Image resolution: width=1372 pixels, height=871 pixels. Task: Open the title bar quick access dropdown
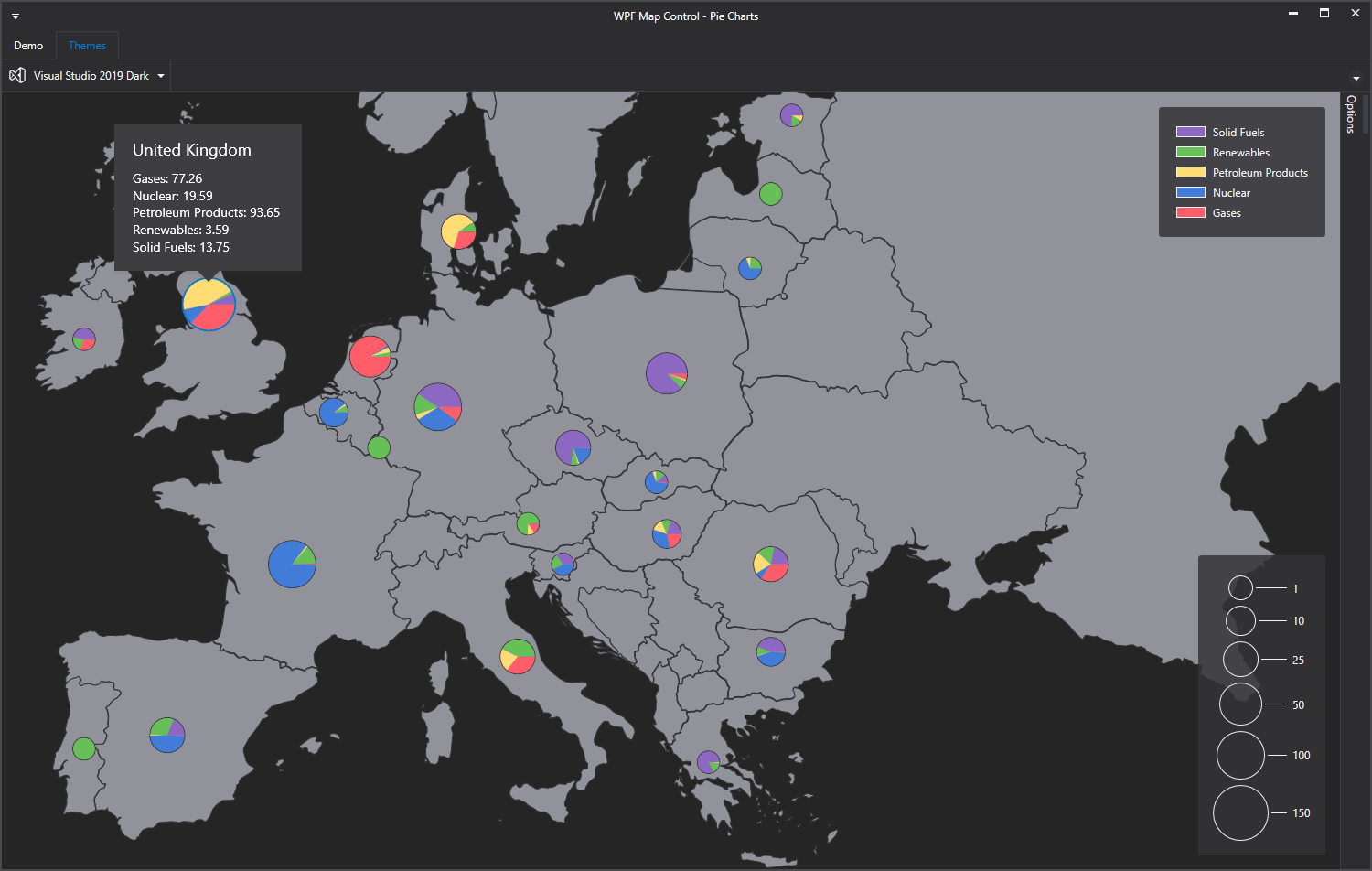(x=16, y=16)
